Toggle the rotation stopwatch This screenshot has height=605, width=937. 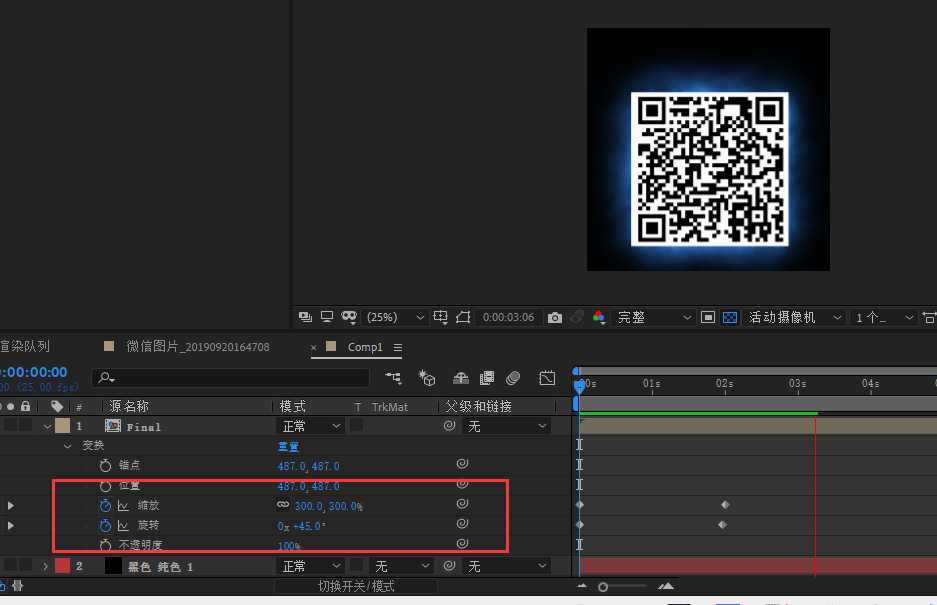point(105,525)
